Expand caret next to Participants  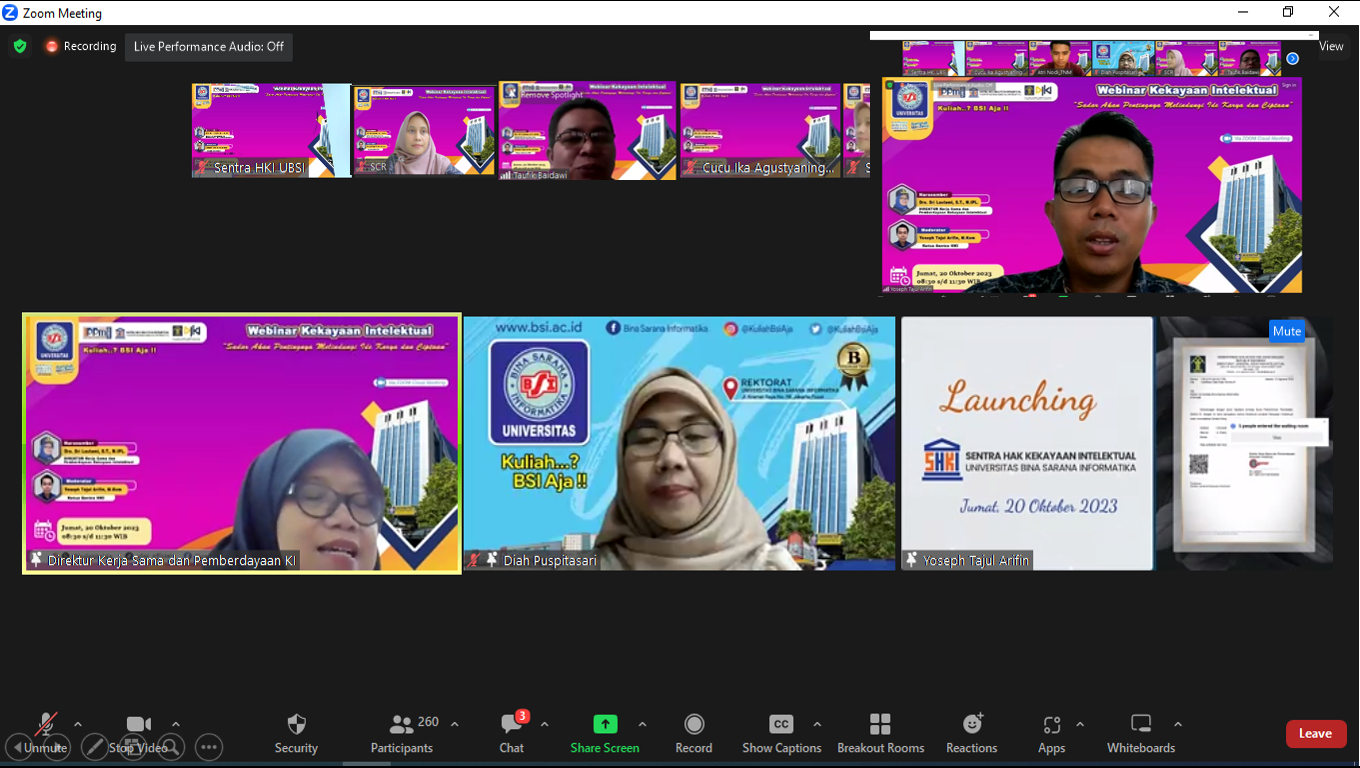point(455,724)
